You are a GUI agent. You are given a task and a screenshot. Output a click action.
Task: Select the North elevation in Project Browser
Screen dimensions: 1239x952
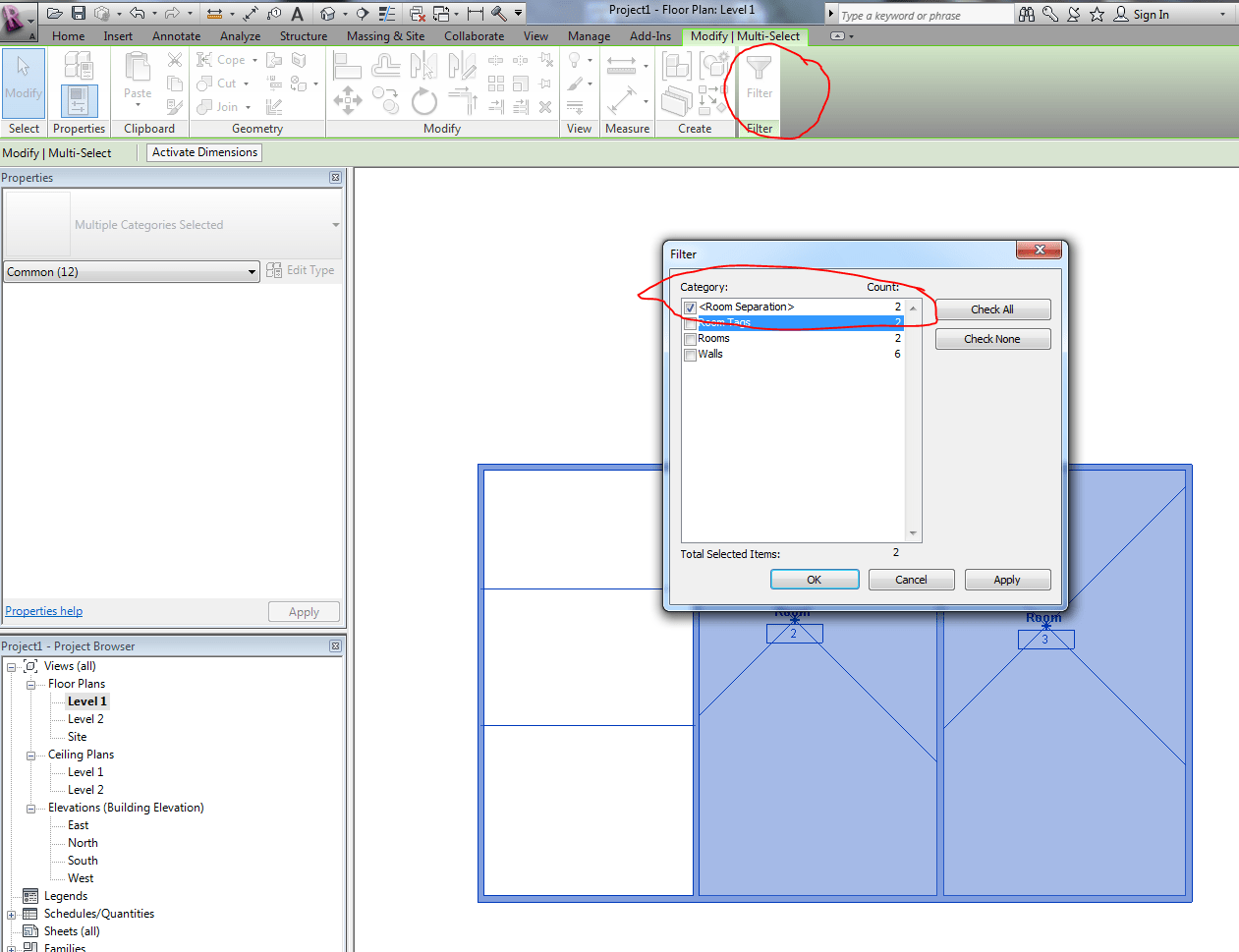click(x=83, y=843)
